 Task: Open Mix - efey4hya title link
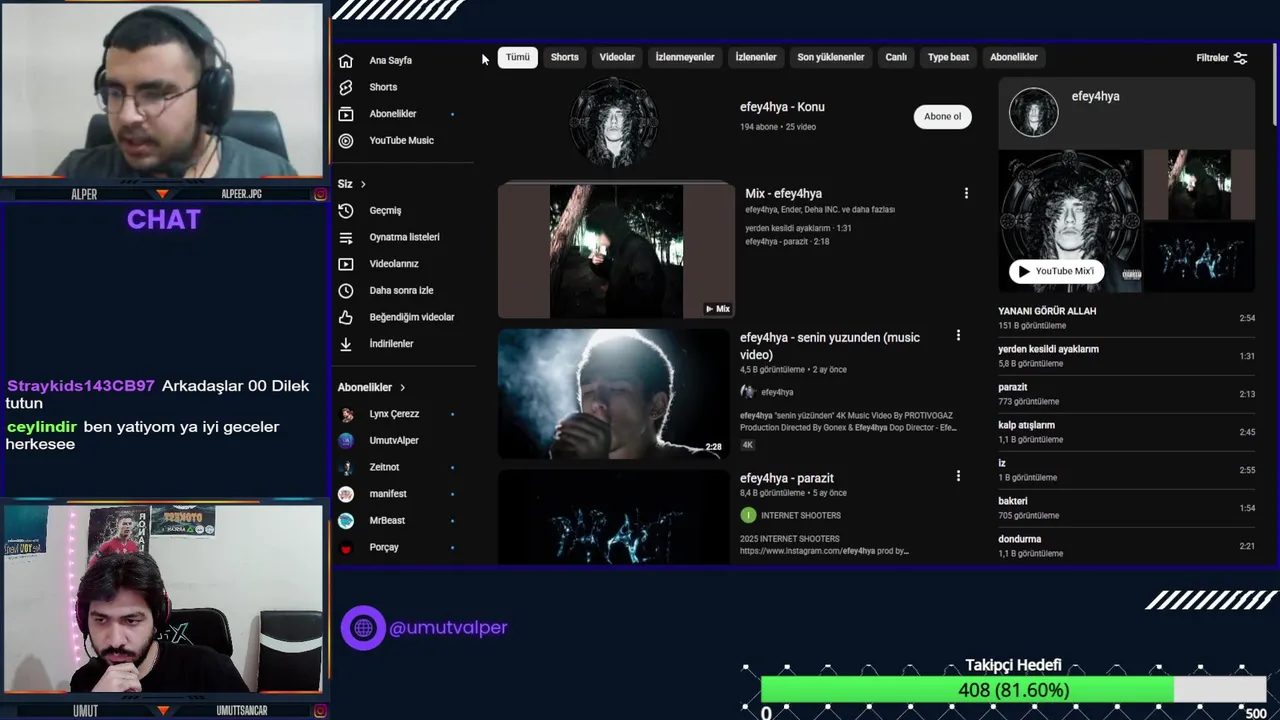783,194
